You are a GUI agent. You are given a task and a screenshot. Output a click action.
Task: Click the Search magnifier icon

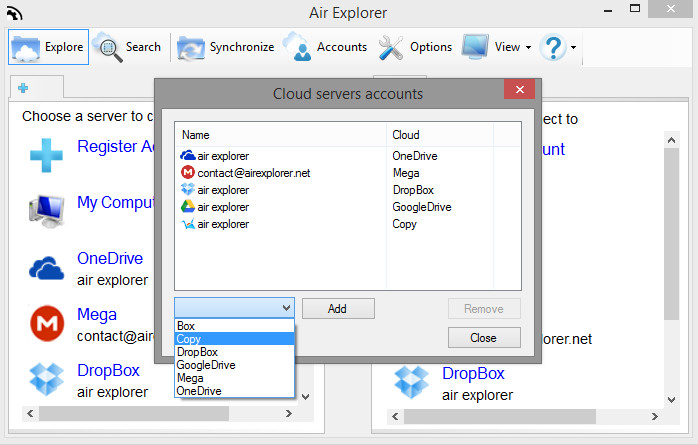pyautogui.click(x=107, y=46)
